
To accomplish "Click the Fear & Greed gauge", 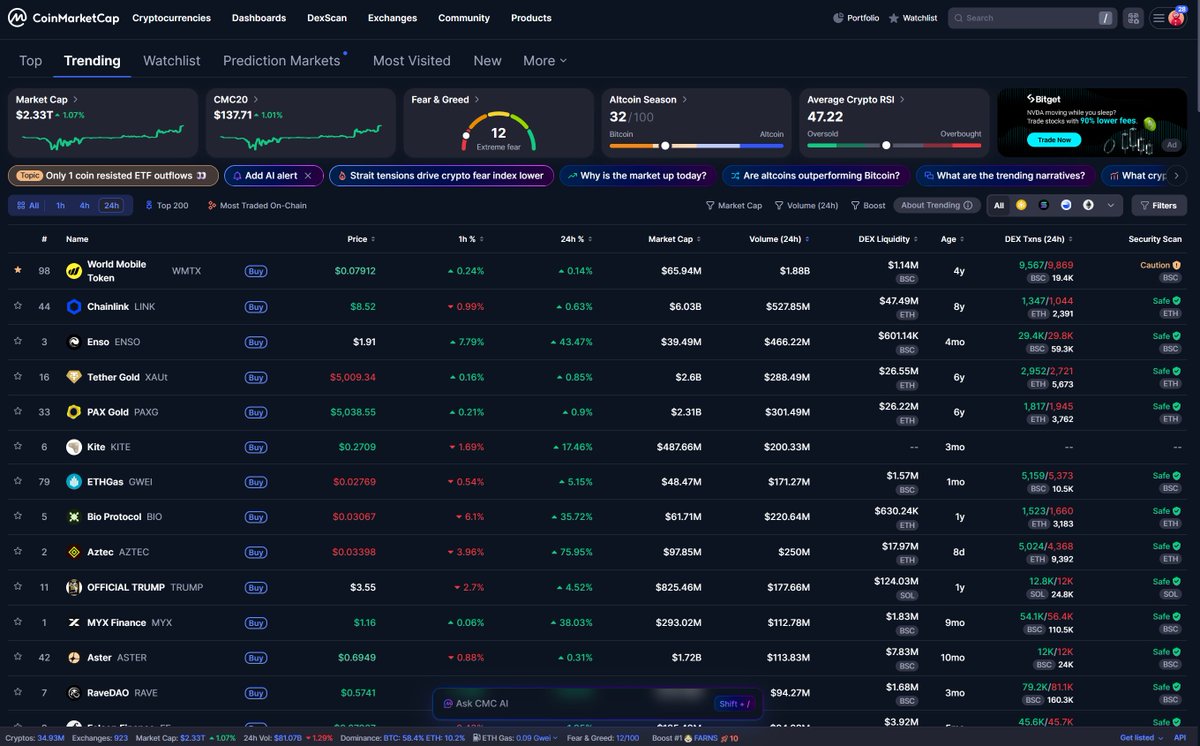I will (498, 132).
